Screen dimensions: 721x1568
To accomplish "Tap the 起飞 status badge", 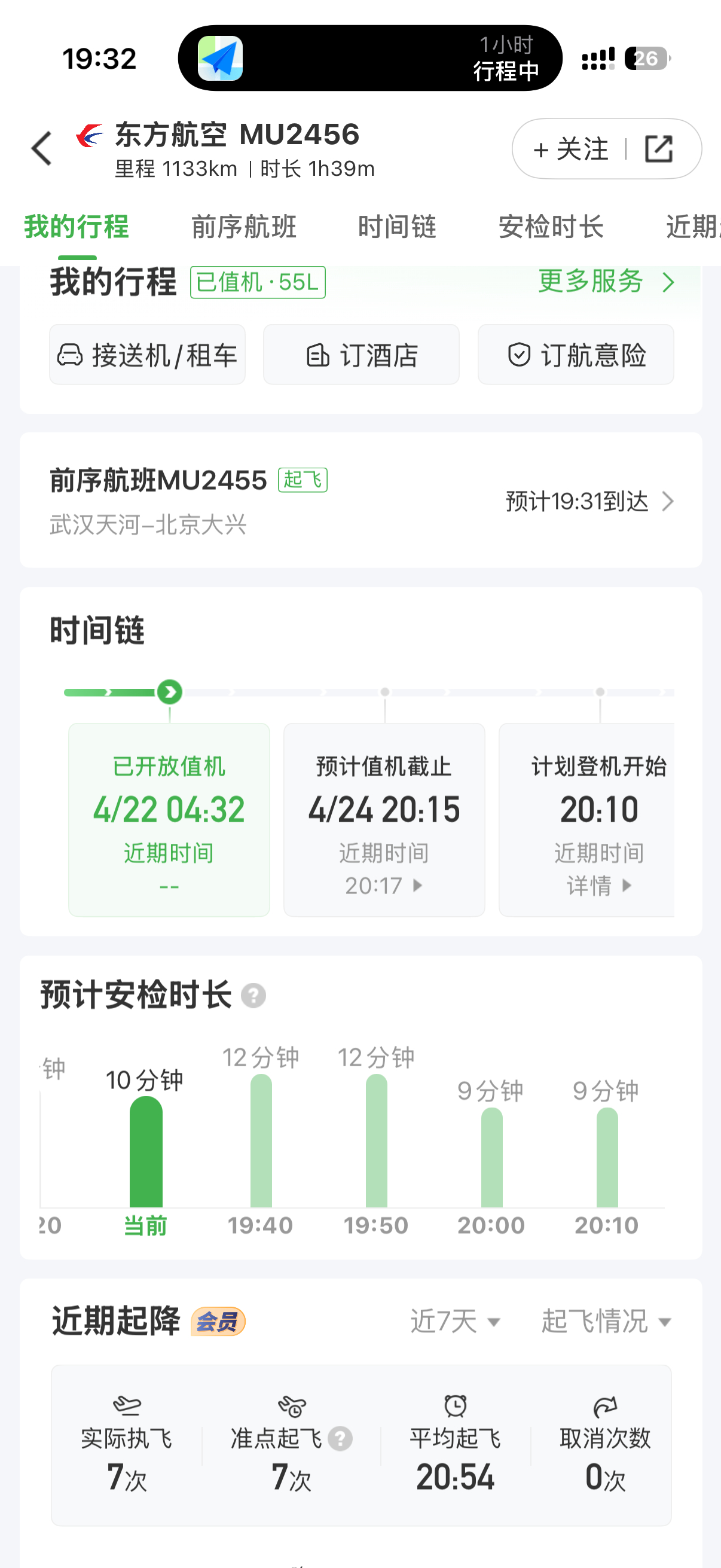I will tap(303, 480).
